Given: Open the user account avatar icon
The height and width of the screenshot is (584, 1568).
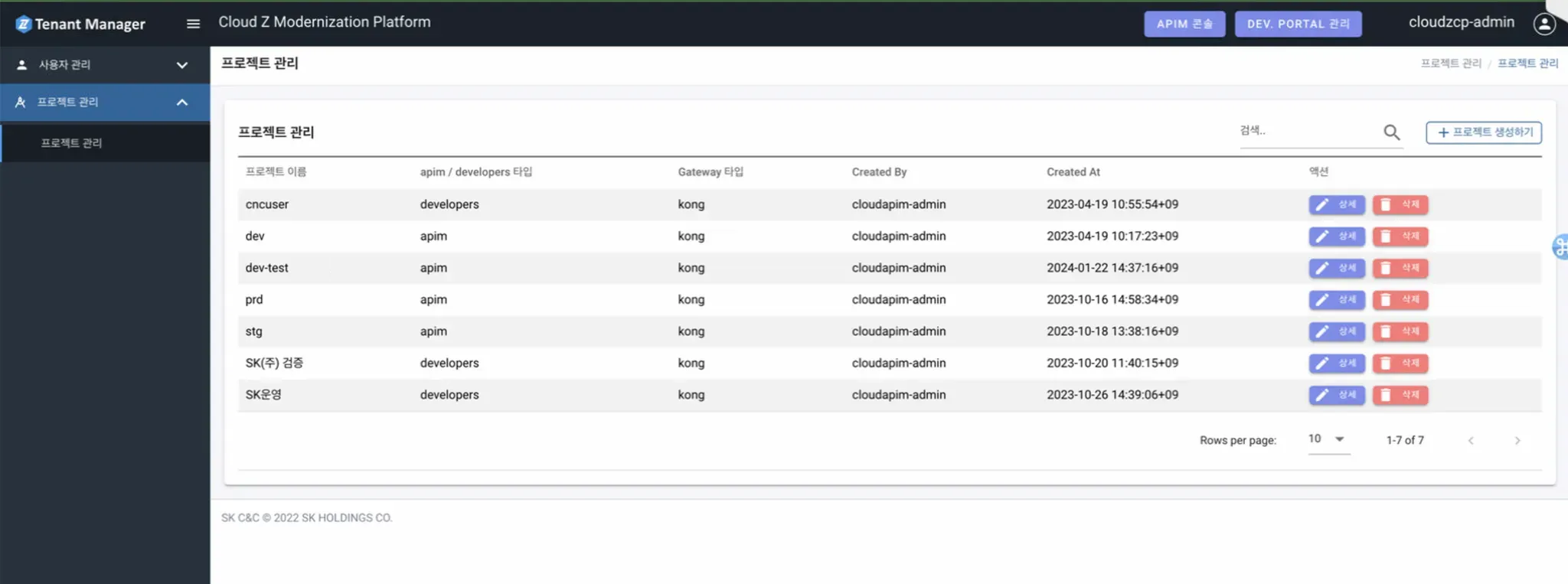Looking at the screenshot, I should (1544, 24).
